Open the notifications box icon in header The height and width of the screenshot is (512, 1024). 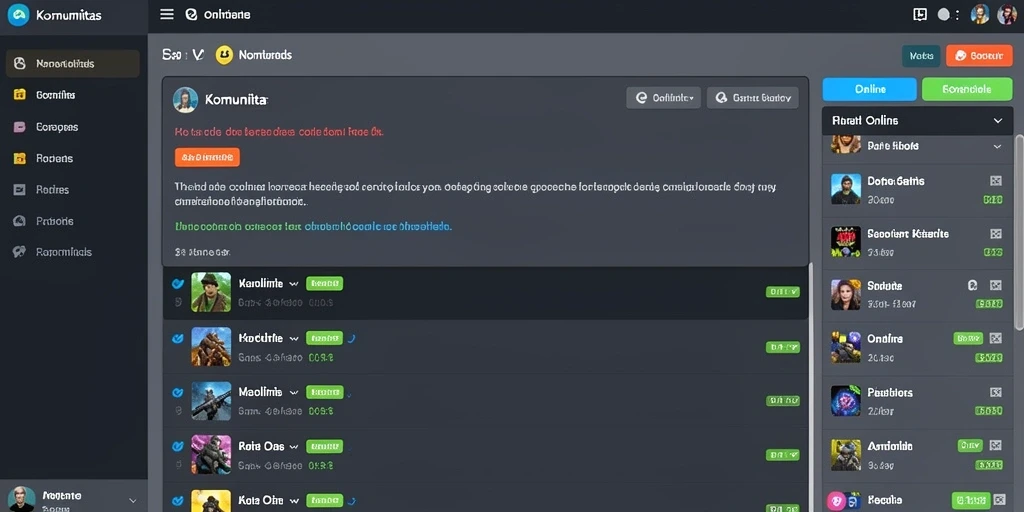[920, 14]
